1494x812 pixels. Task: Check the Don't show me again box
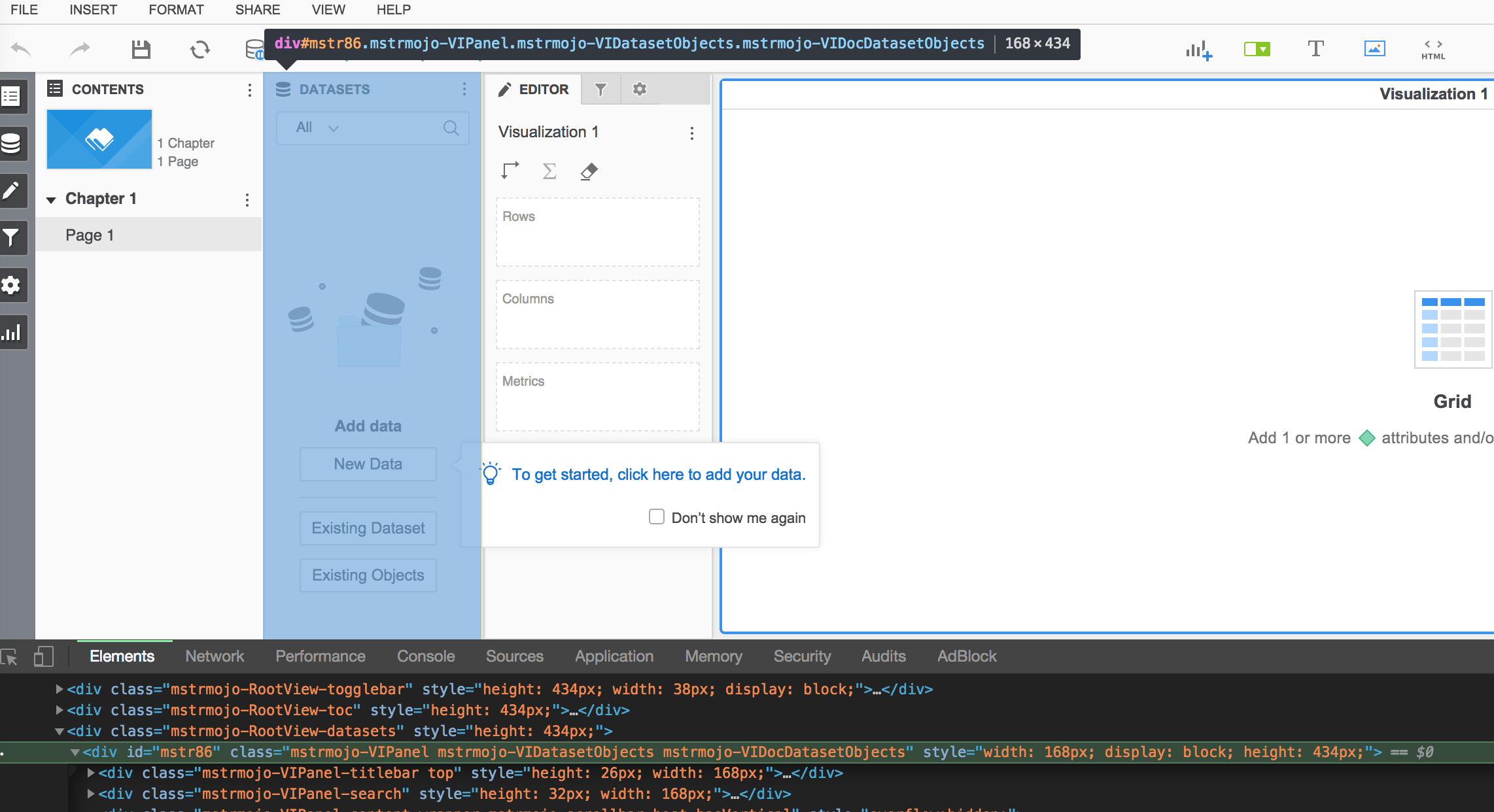[x=656, y=516]
